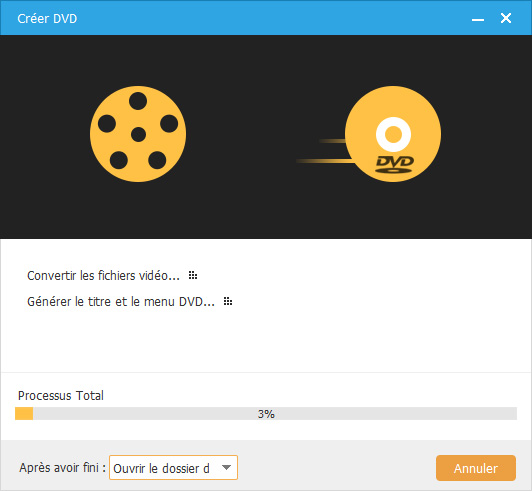Click the yellow DVD disc icon
This screenshot has height=491, width=532.
393,134
